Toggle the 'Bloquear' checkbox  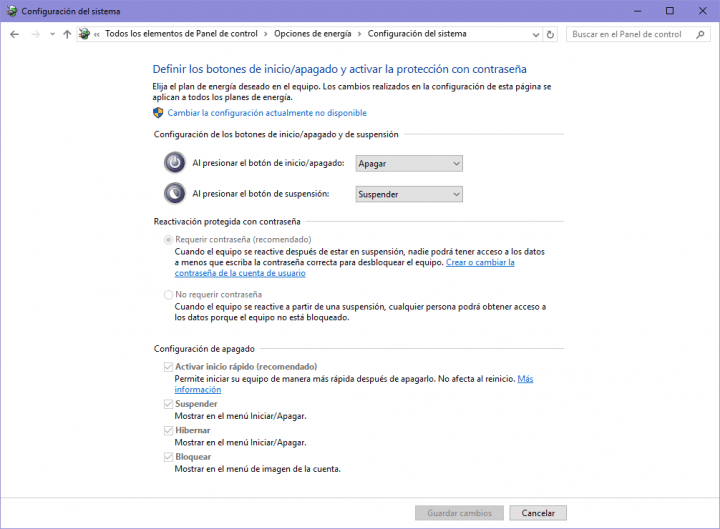pyautogui.click(x=169, y=457)
